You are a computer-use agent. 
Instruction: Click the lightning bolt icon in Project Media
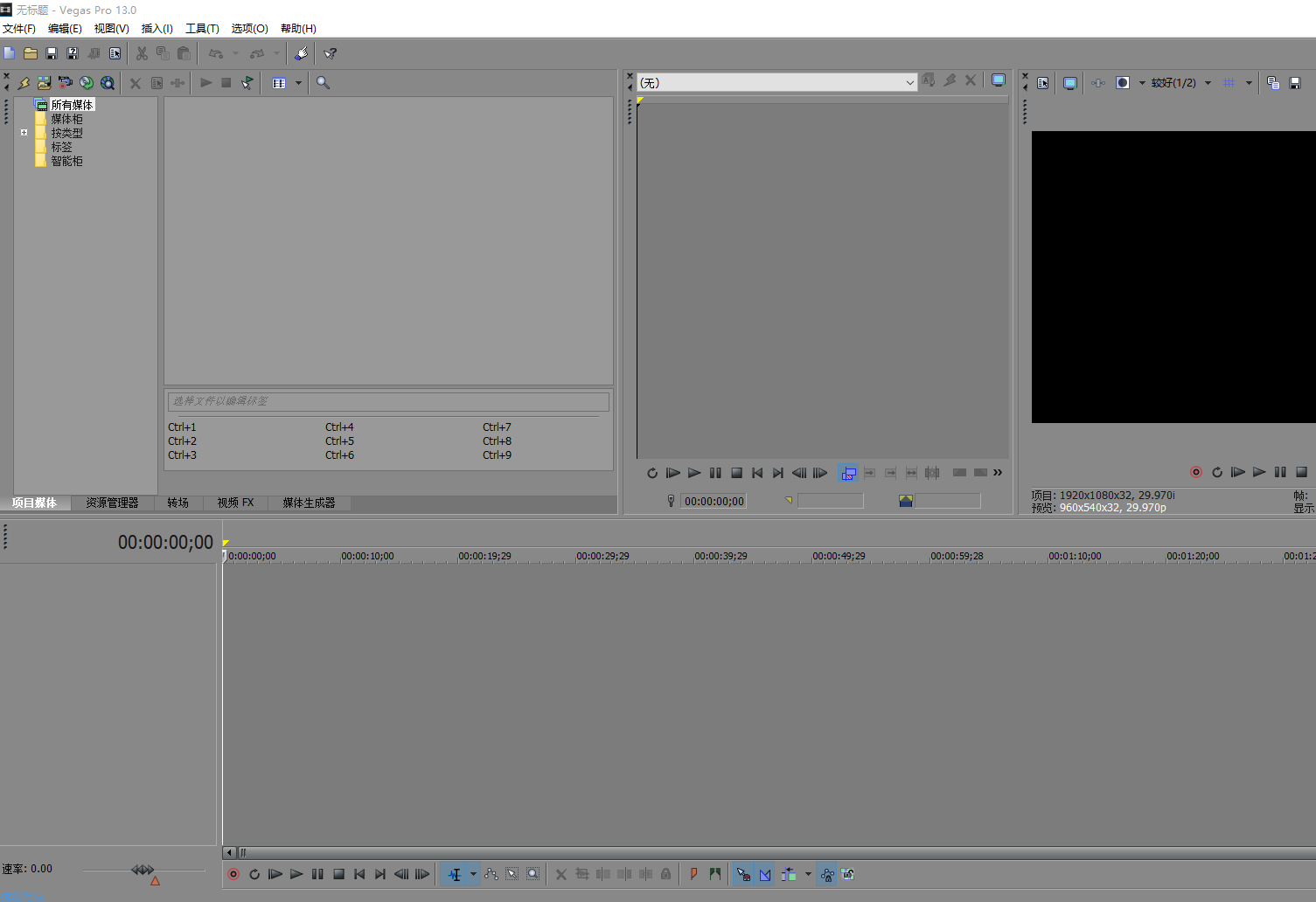[x=24, y=83]
